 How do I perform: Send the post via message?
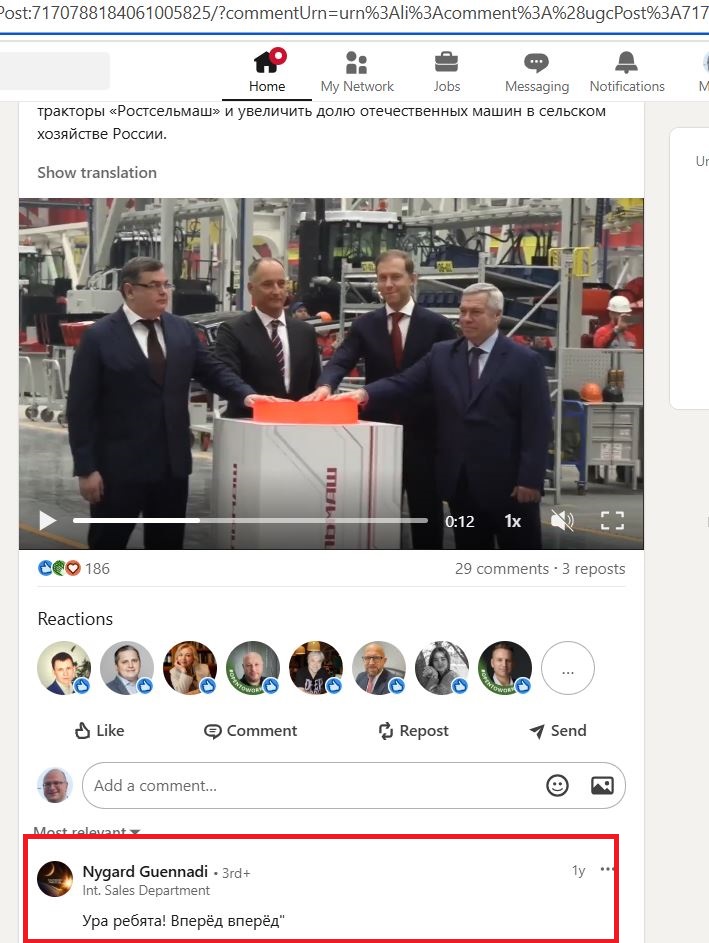tap(557, 731)
